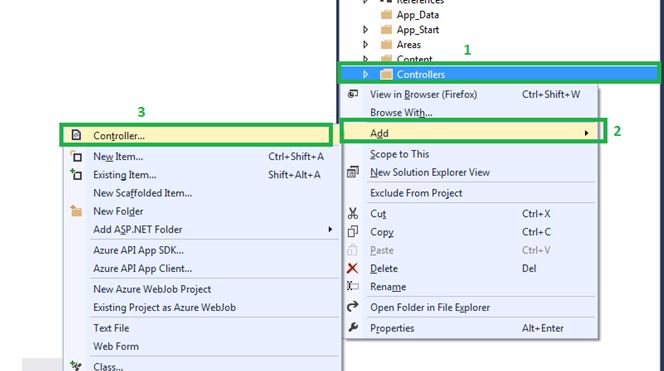Screen dimensions: 664x371
Task: Click the New Item icon
Action: click(76, 157)
